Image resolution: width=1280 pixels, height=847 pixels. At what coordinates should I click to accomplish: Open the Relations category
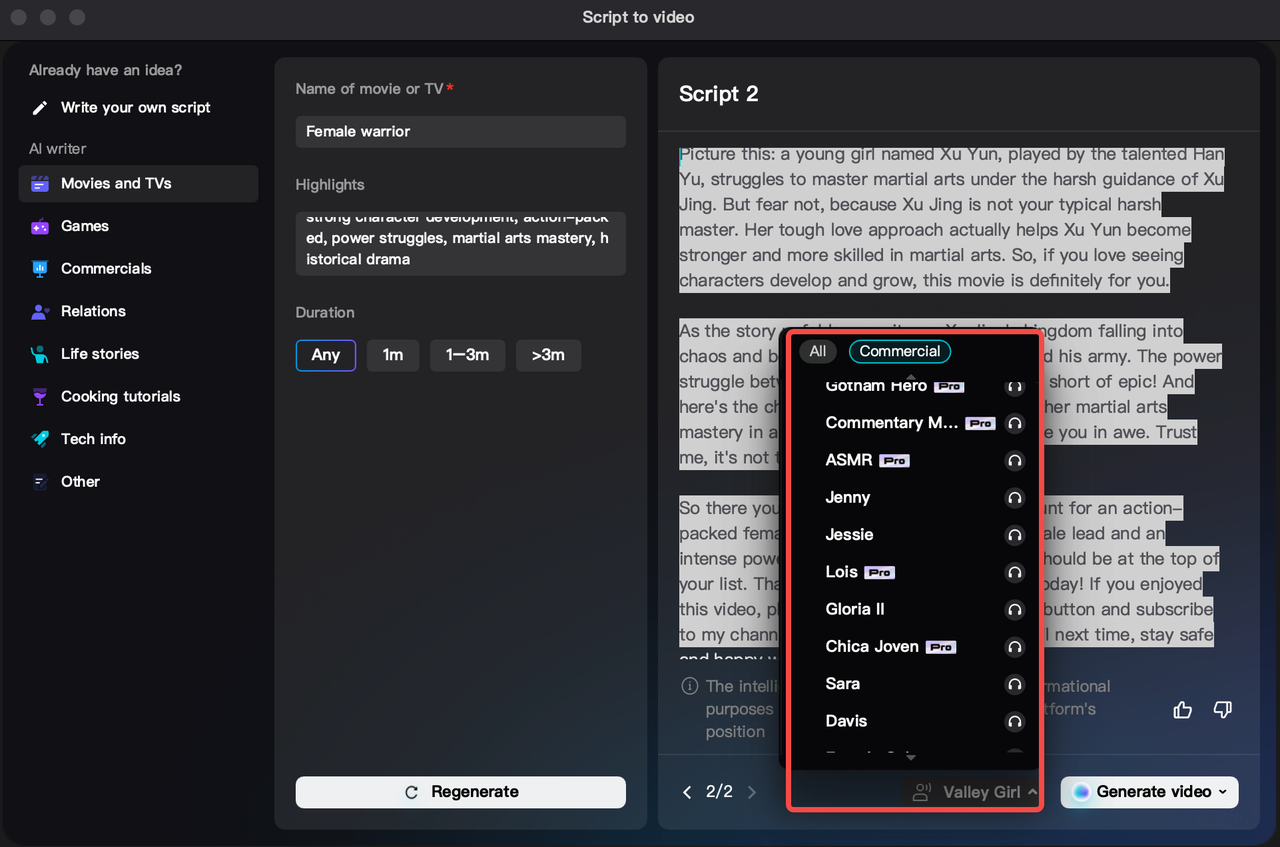coord(41,311)
